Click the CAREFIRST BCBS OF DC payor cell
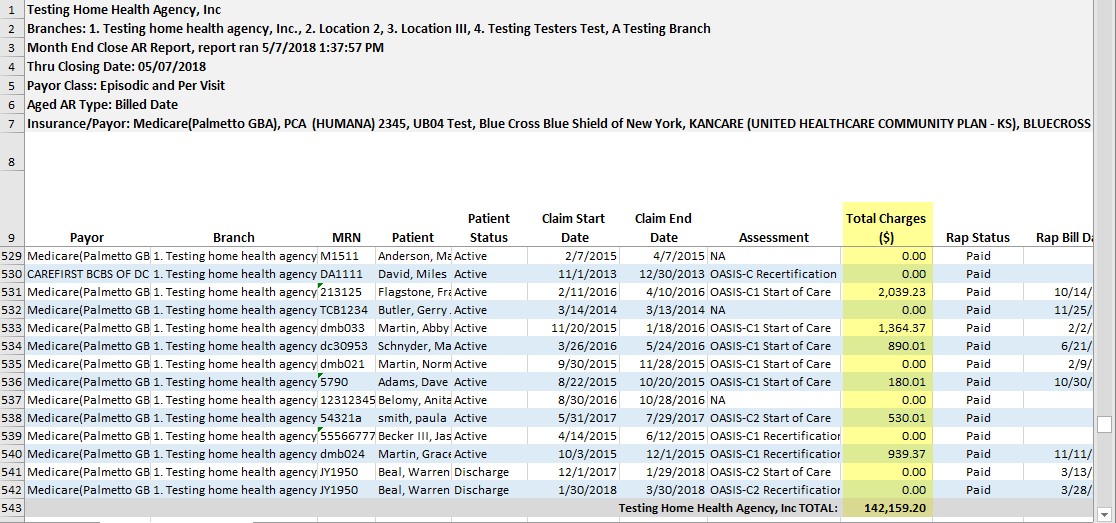The height and width of the screenshot is (523, 1116). pyautogui.click(x=88, y=274)
